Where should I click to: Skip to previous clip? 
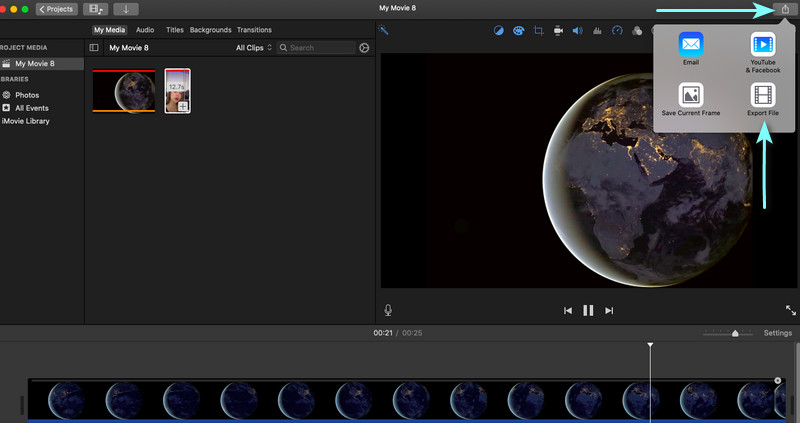point(567,310)
